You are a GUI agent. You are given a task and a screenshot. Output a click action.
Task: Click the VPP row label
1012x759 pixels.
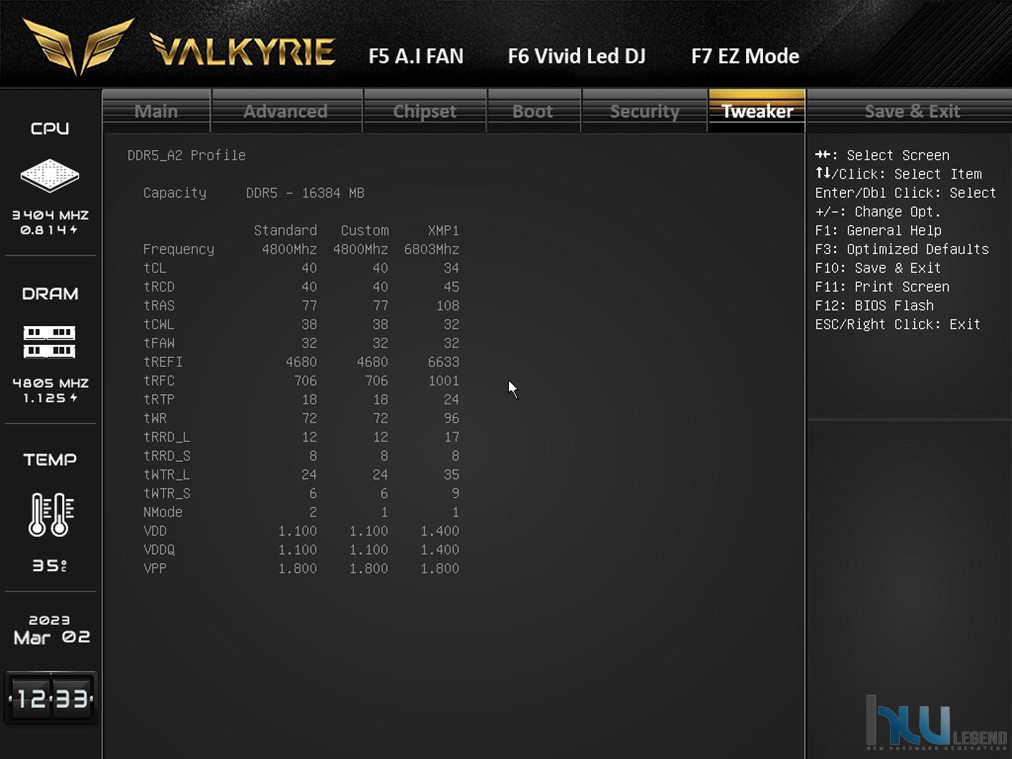[x=155, y=568]
